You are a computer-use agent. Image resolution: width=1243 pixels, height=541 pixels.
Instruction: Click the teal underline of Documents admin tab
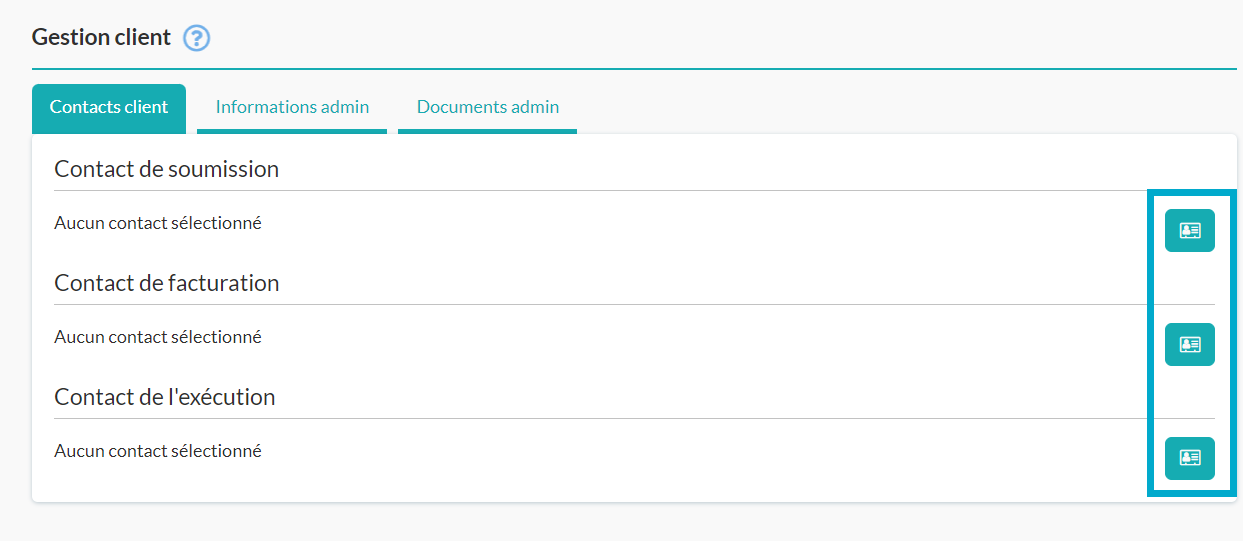488,131
